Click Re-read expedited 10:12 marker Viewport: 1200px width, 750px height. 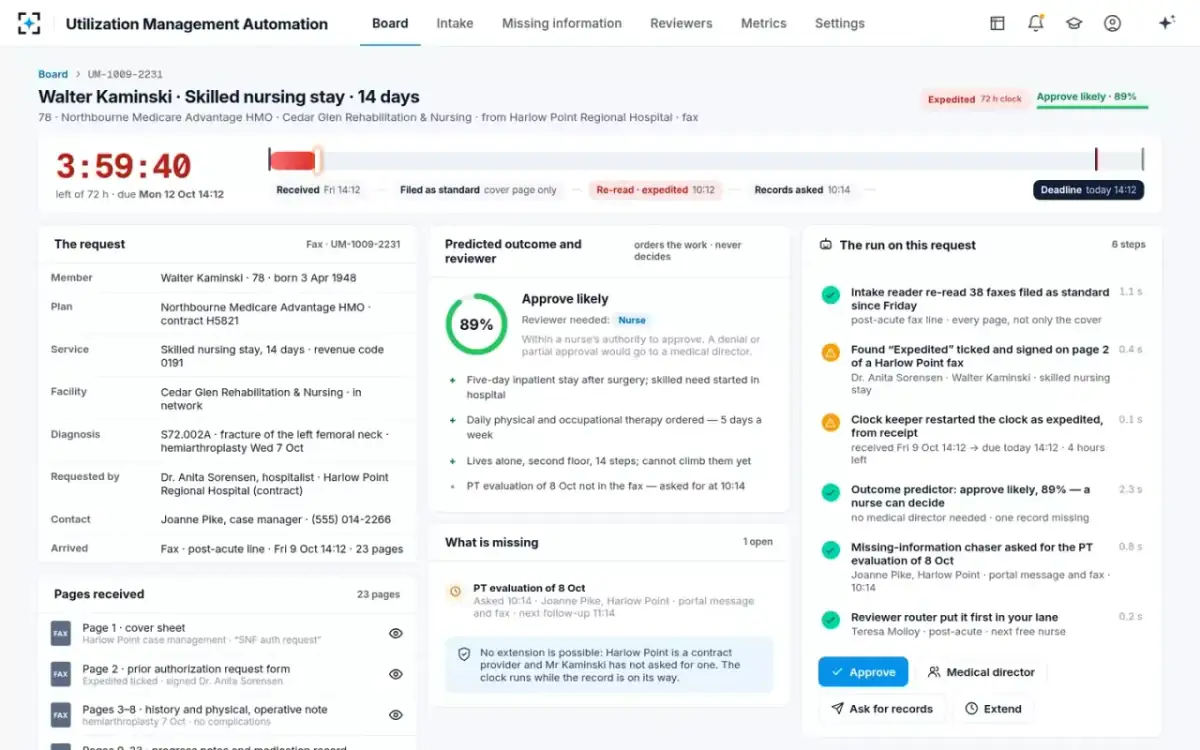(655, 190)
